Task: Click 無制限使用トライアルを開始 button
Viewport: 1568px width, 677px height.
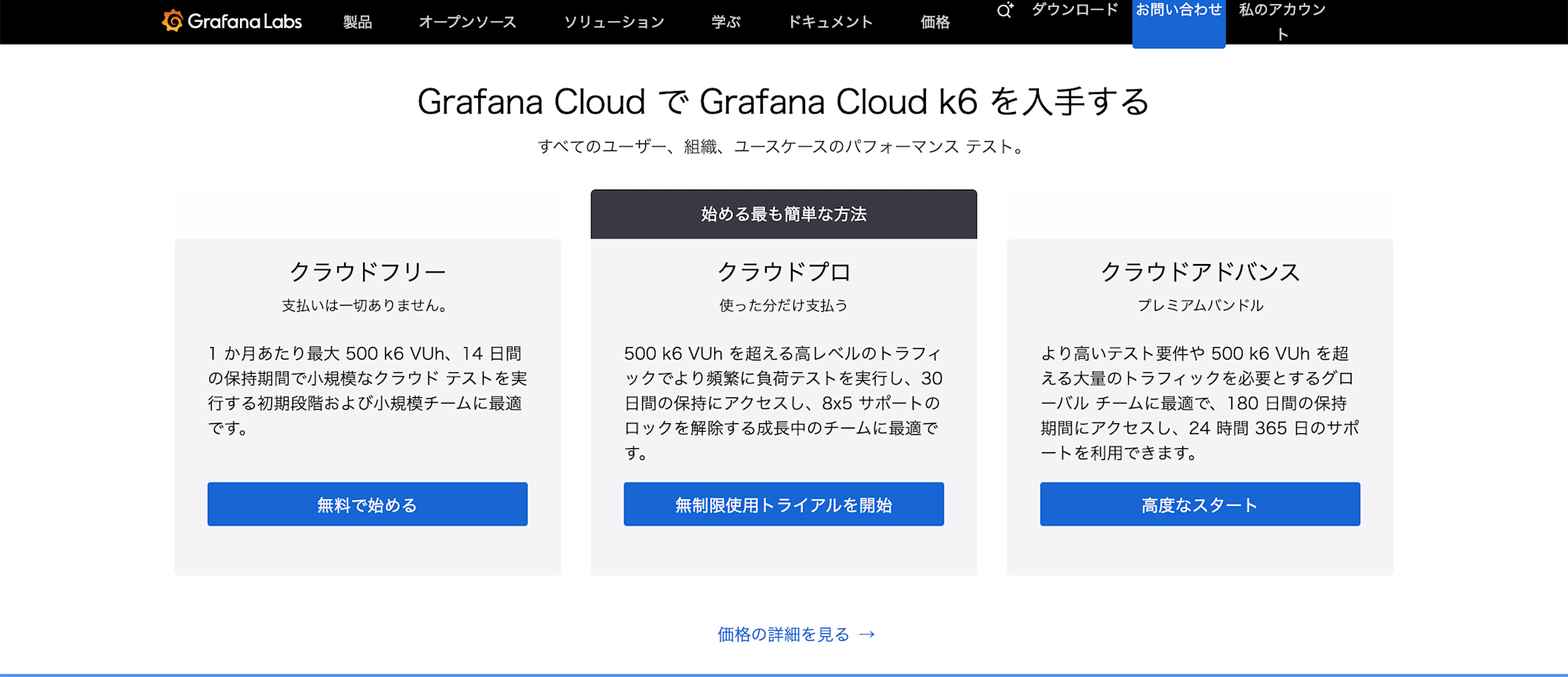Action: 784,504
